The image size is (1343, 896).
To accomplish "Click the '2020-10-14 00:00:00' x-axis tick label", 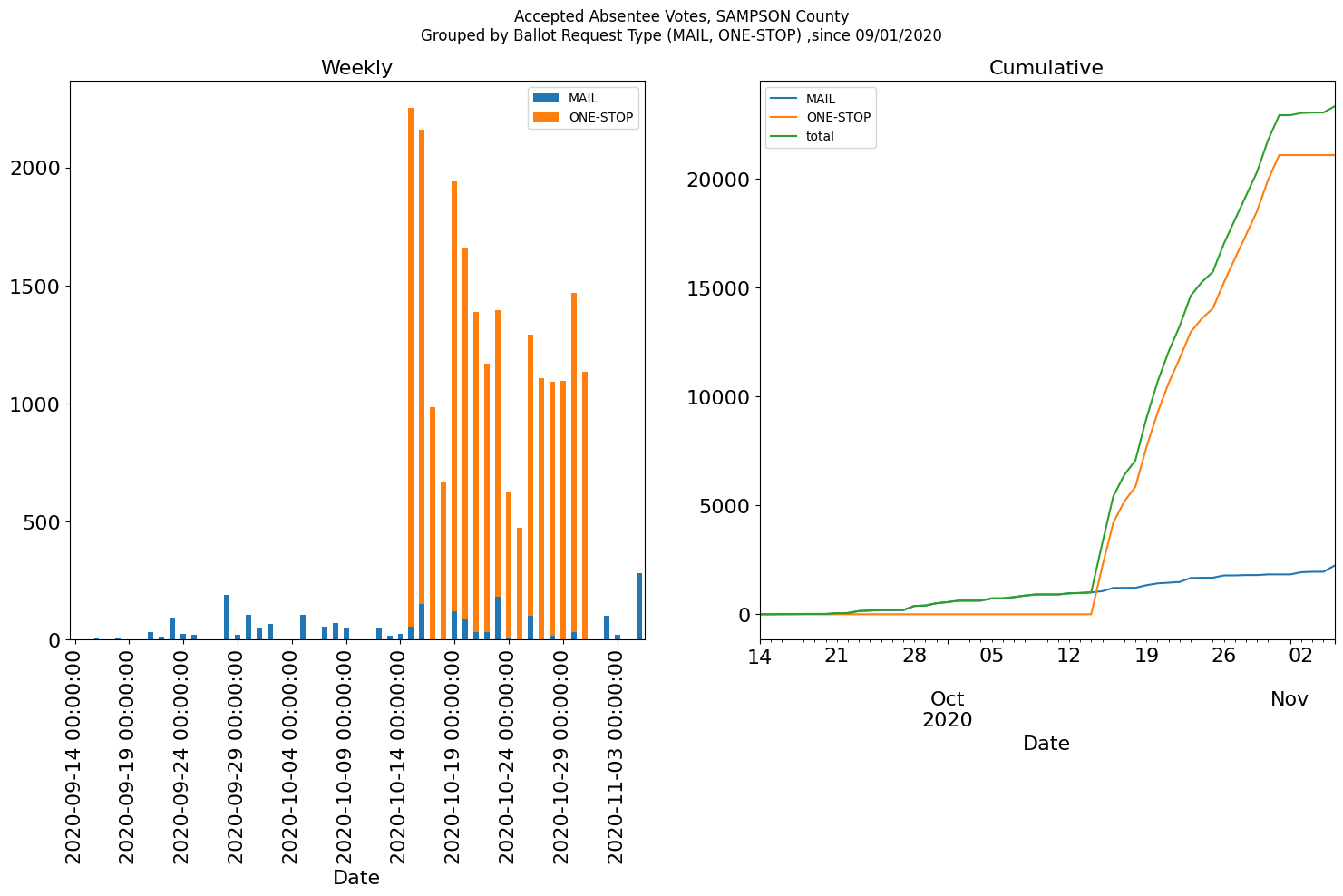I will tap(400, 756).
